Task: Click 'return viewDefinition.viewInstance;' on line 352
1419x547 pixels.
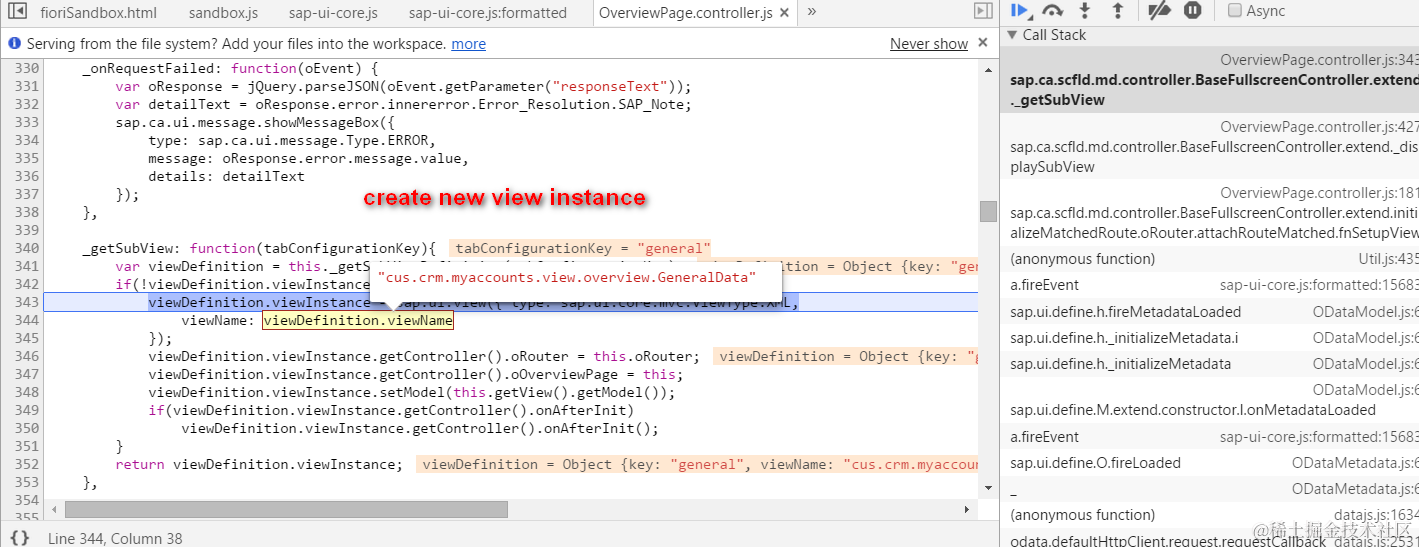Action: [x=259, y=464]
